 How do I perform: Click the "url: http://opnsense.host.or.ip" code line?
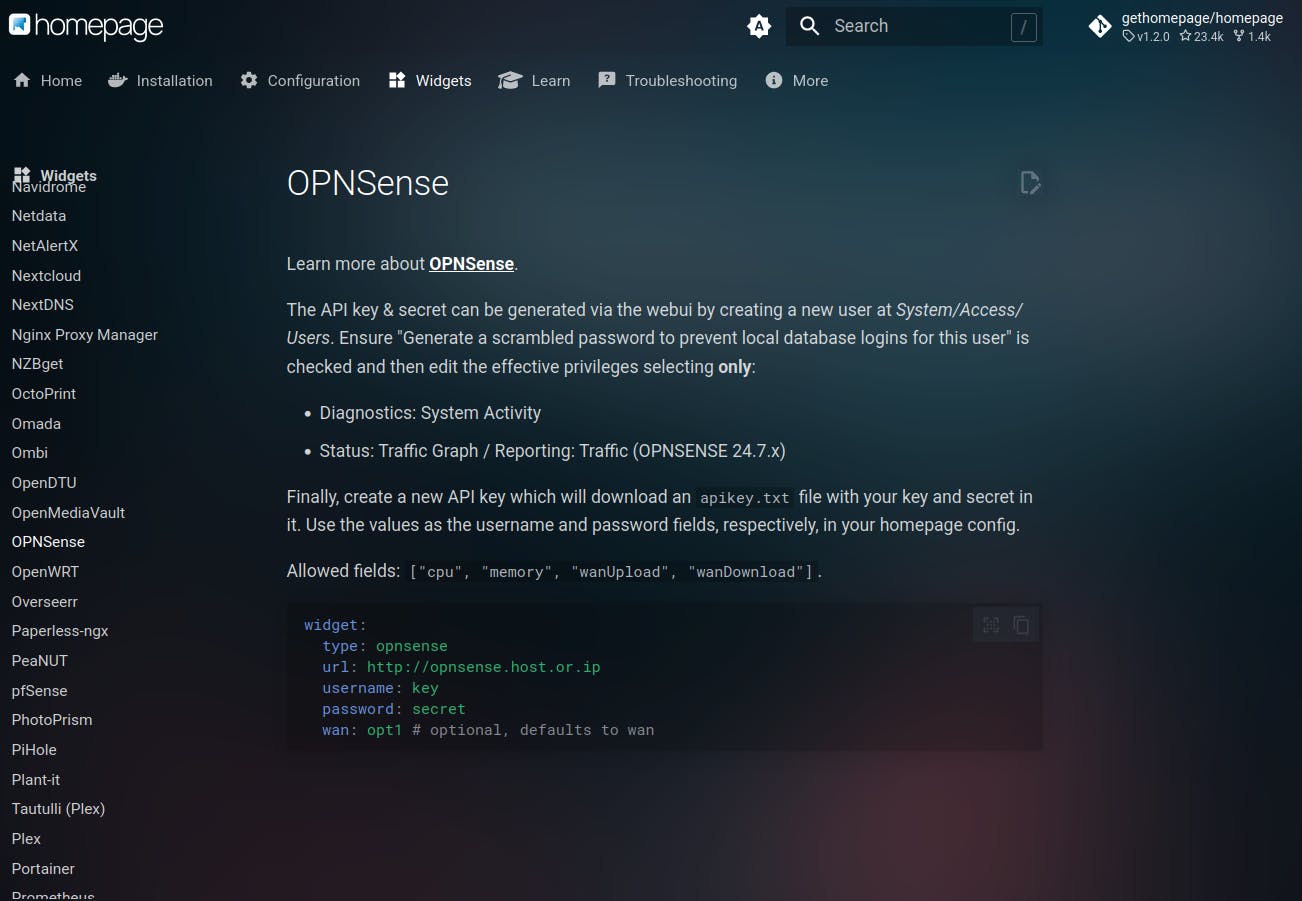(x=461, y=667)
